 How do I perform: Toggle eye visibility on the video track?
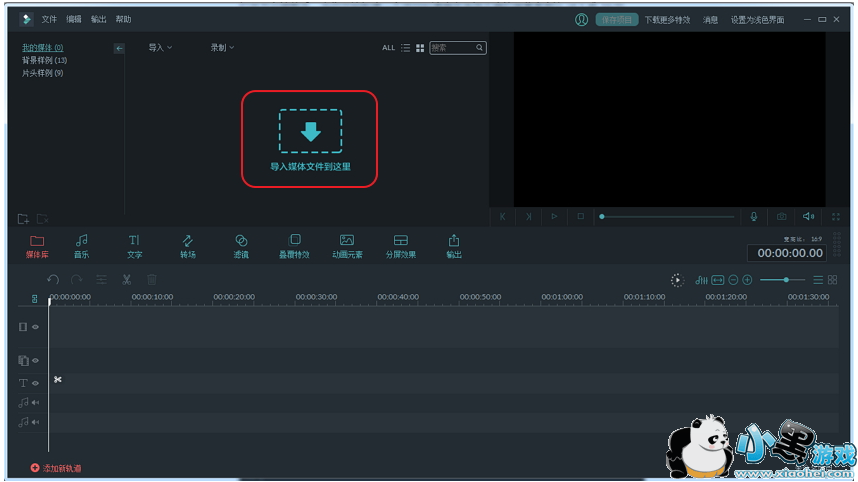pyautogui.click(x=35, y=327)
